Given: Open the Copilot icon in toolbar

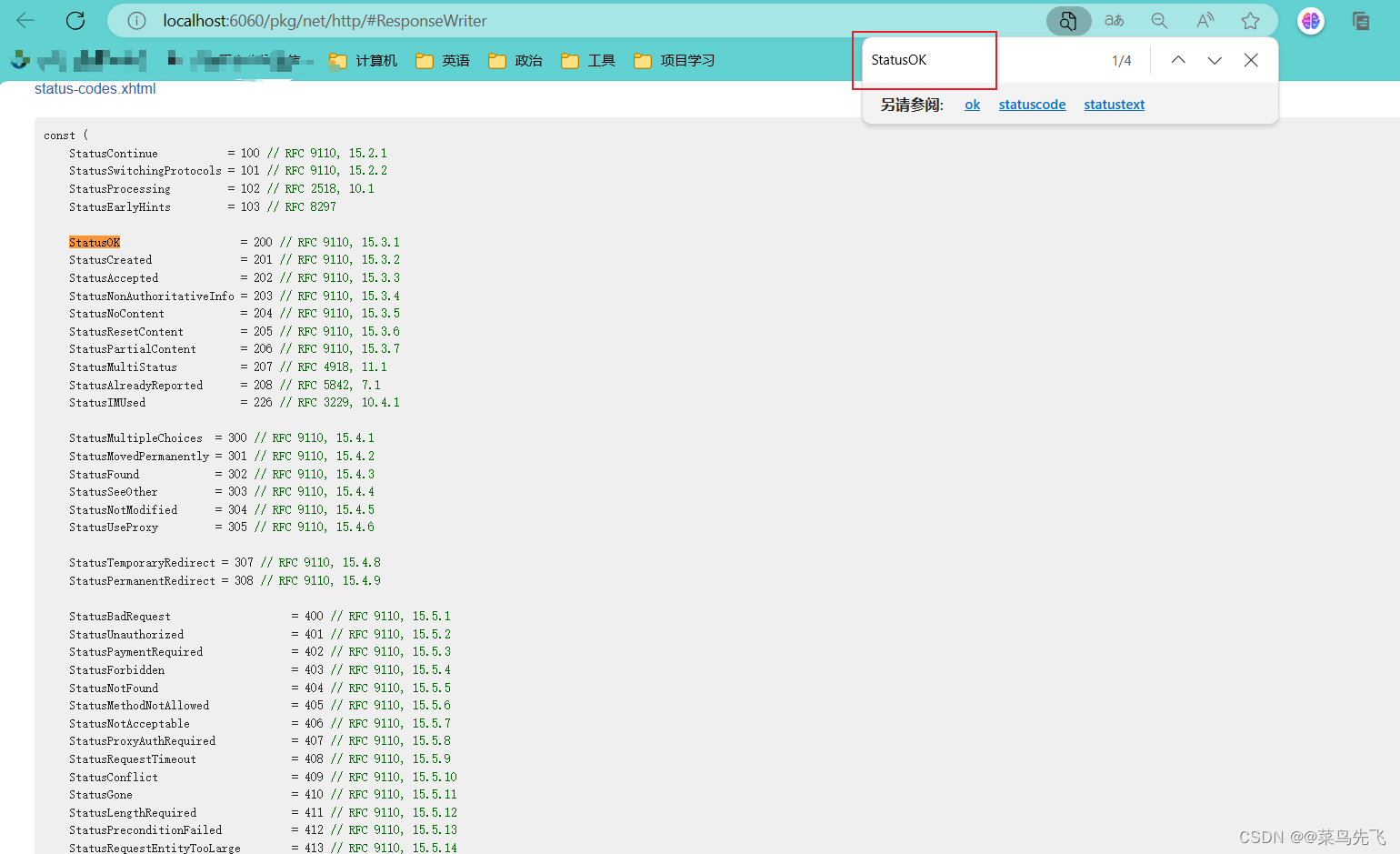Looking at the screenshot, I should pyautogui.click(x=1311, y=20).
